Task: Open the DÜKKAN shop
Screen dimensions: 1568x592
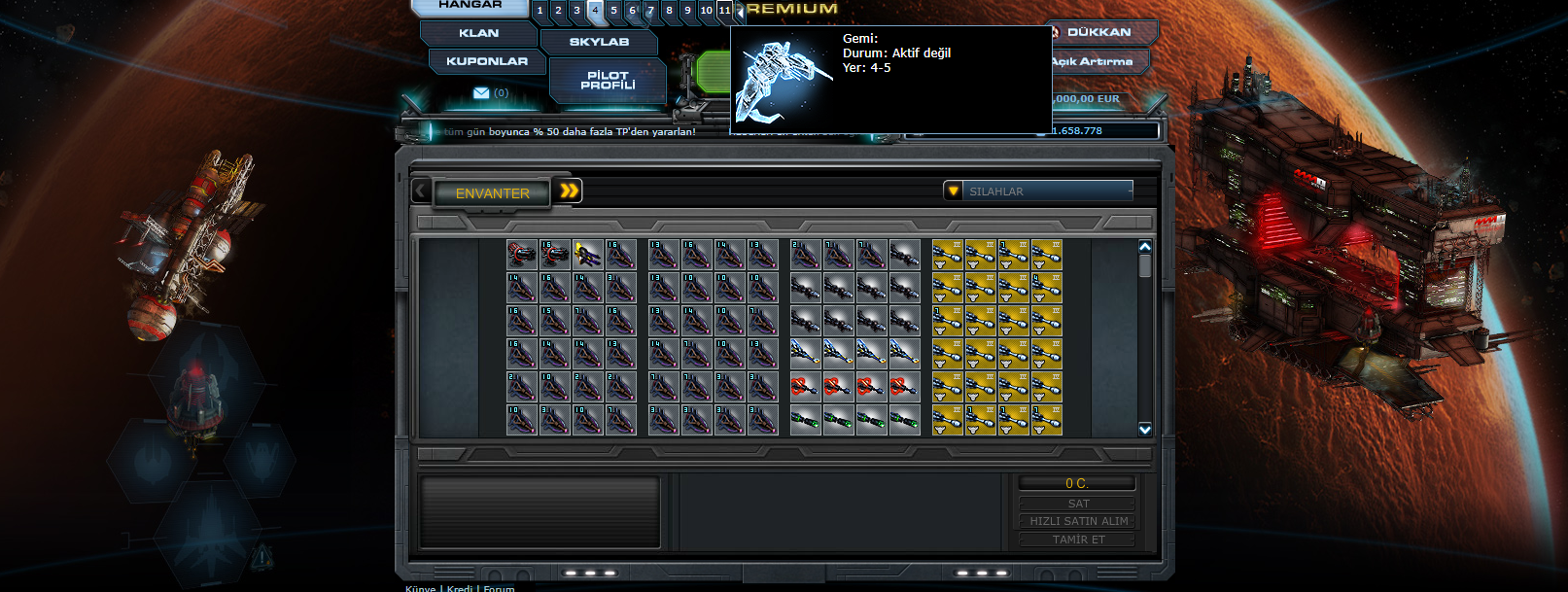Action: pyautogui.click(x=1100, y=32)
